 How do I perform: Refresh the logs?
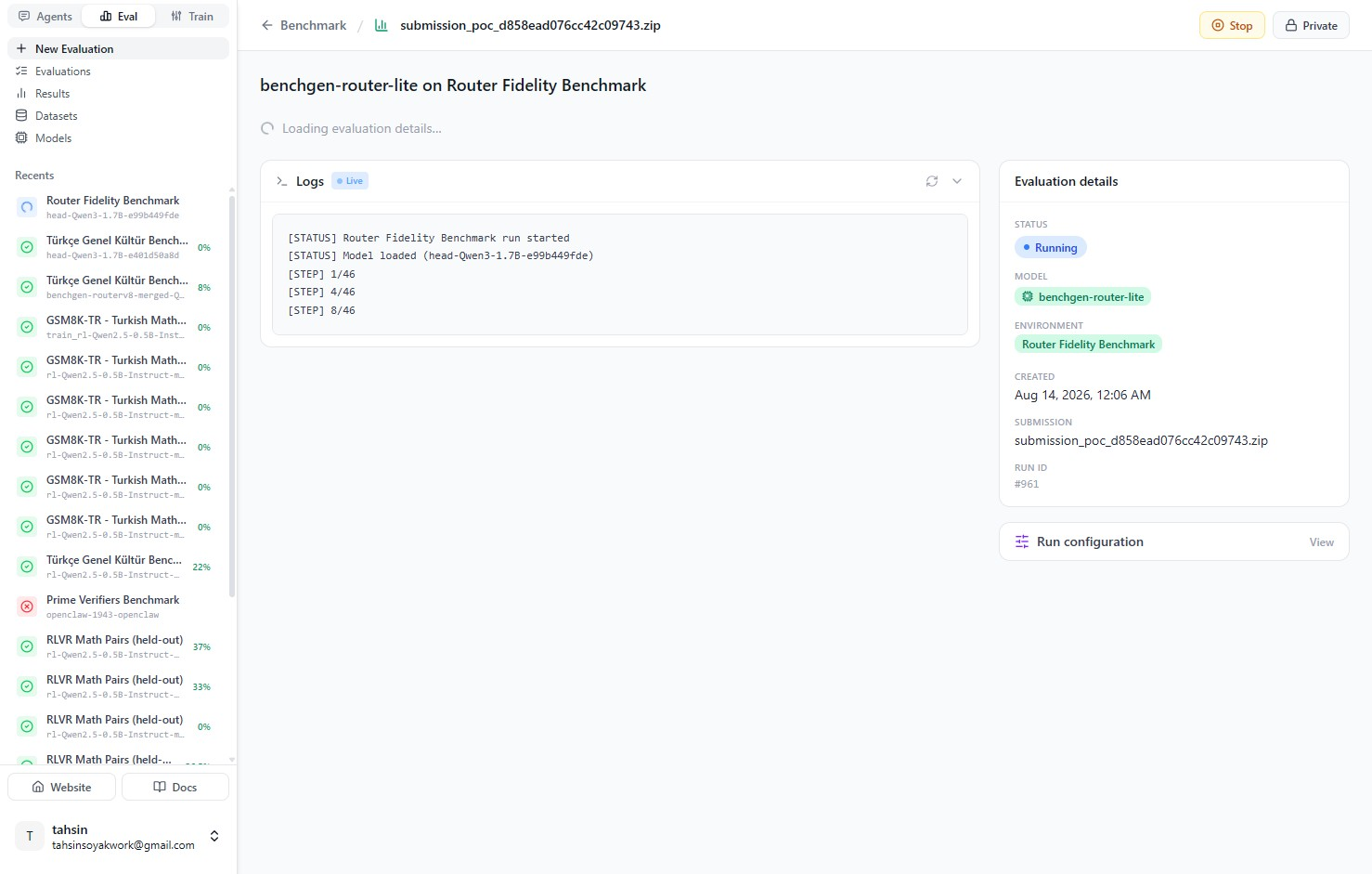[x=932, y=181]
